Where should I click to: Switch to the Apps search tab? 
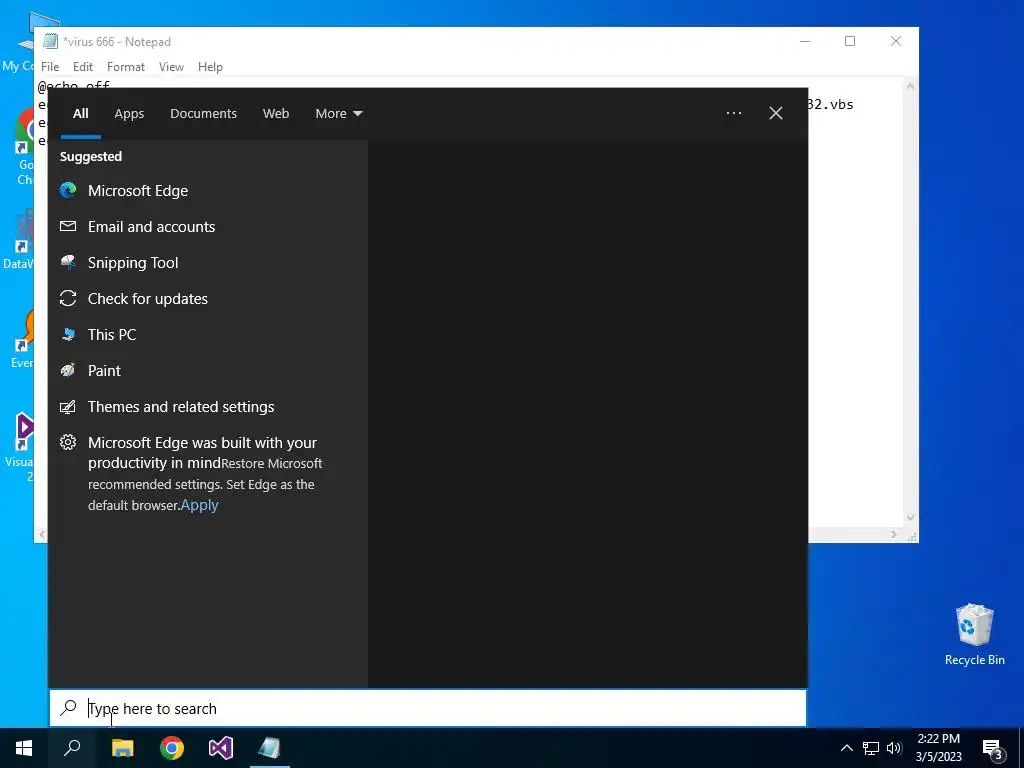(129, 114)
